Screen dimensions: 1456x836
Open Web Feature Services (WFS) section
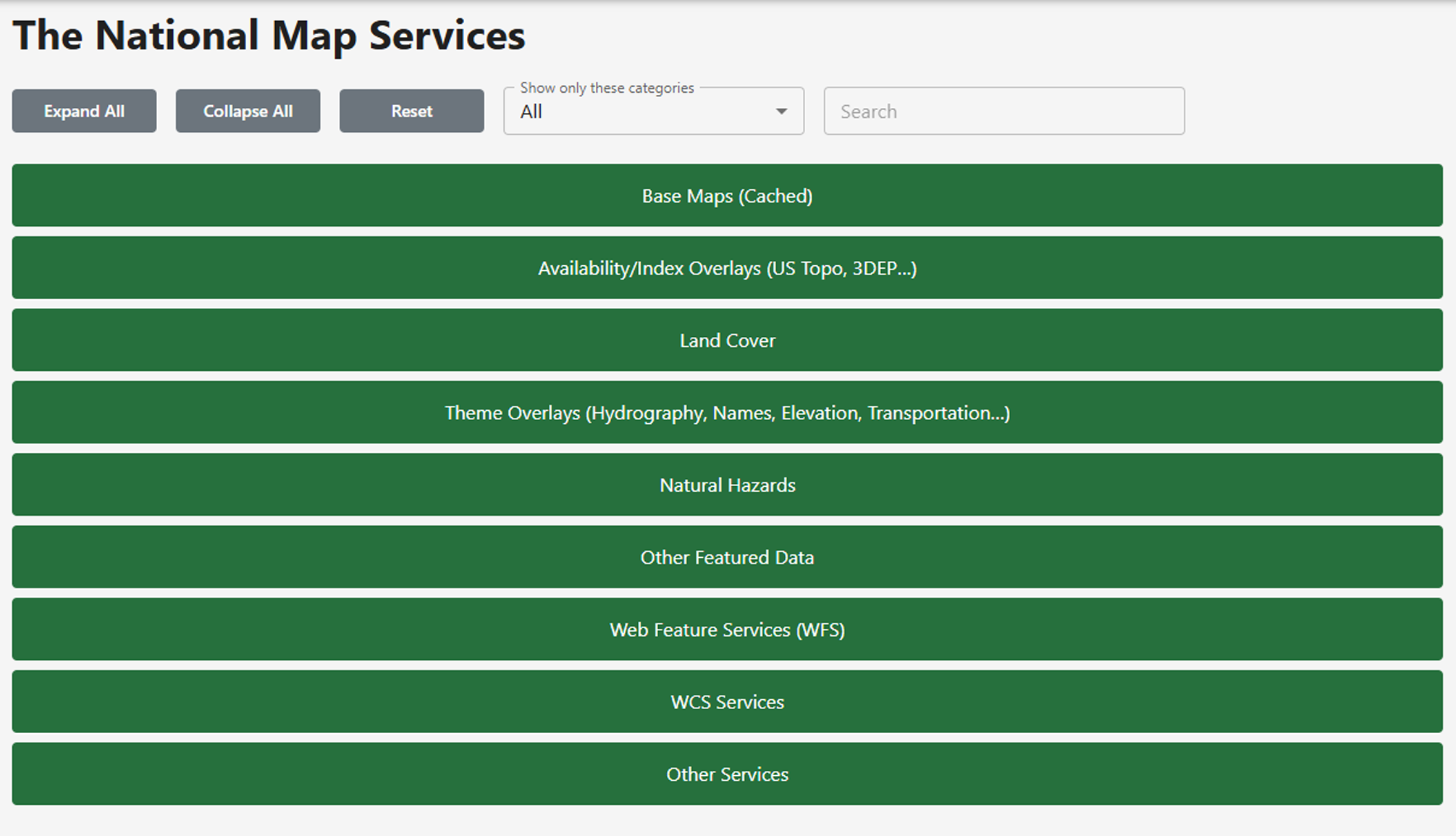coord(727,630)
